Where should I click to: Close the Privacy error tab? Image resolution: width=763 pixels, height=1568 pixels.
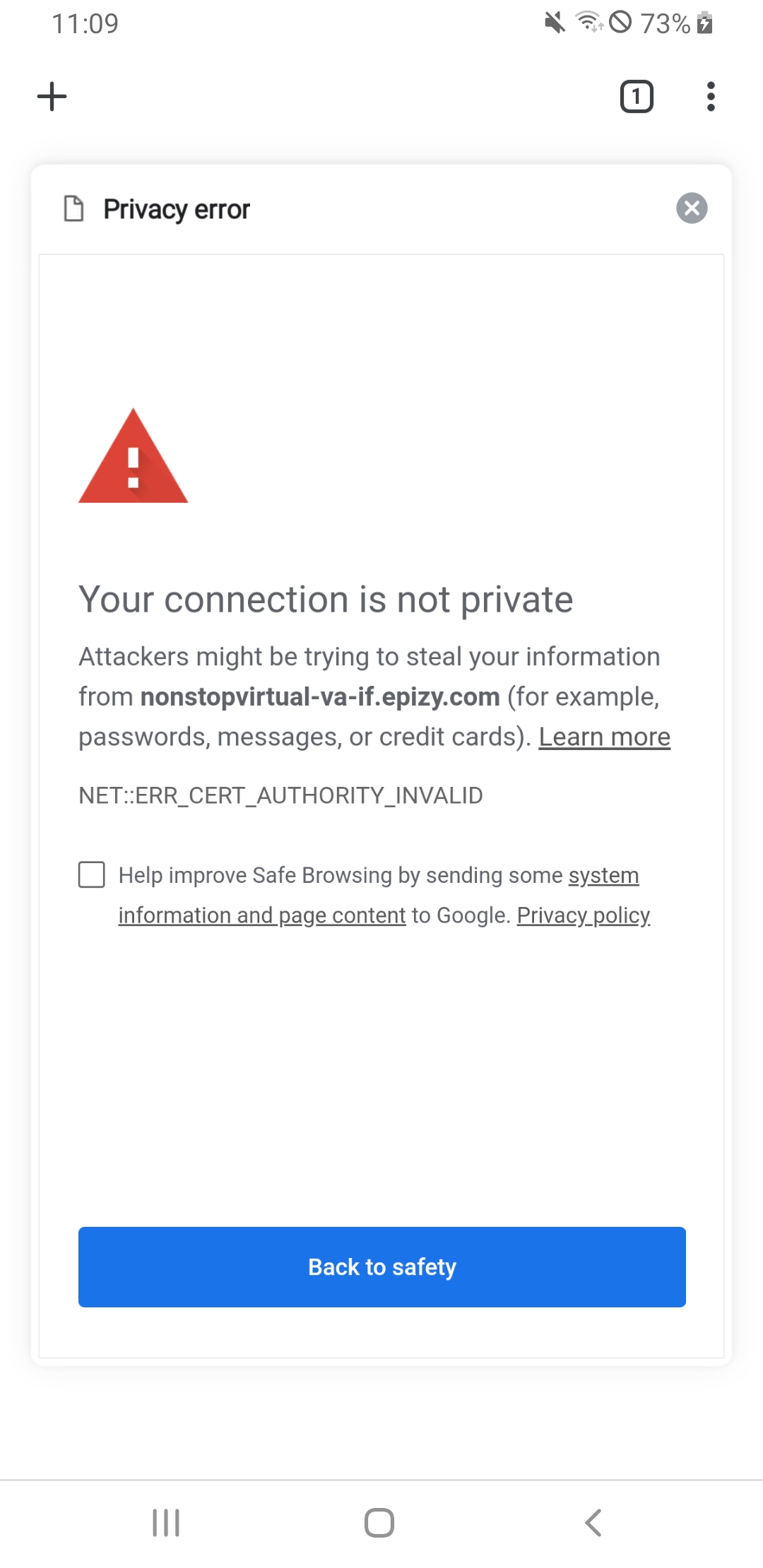(x=692, y=208)
